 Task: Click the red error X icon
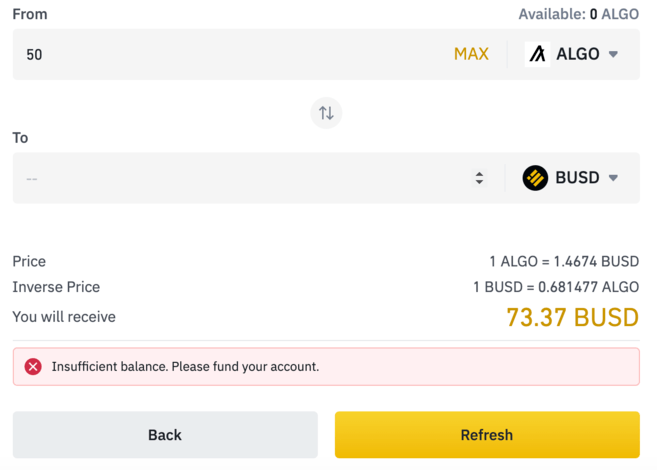33,367
